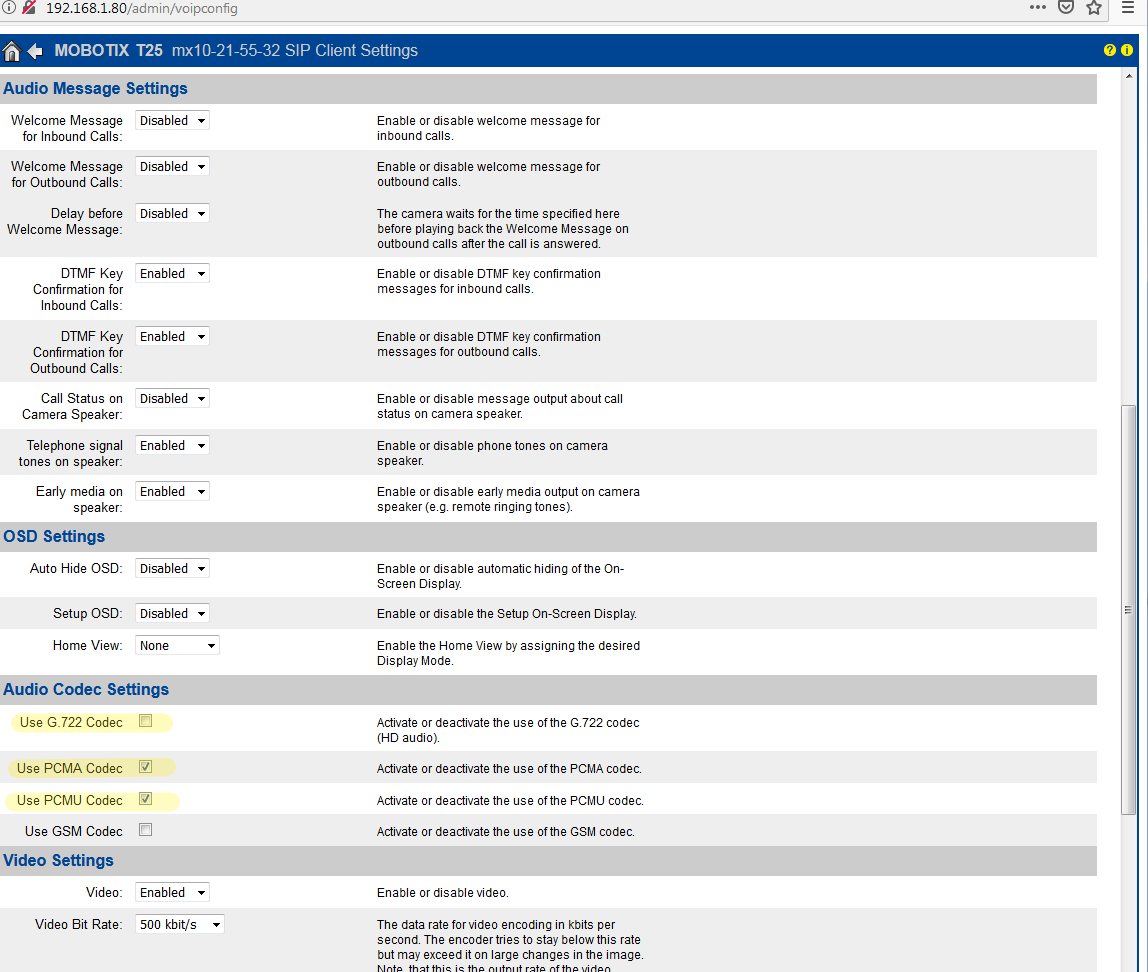The width and height of the screenshot is (1148, 972).
Task: Open the yellow info icon in header
Action: pos(1127,51)
